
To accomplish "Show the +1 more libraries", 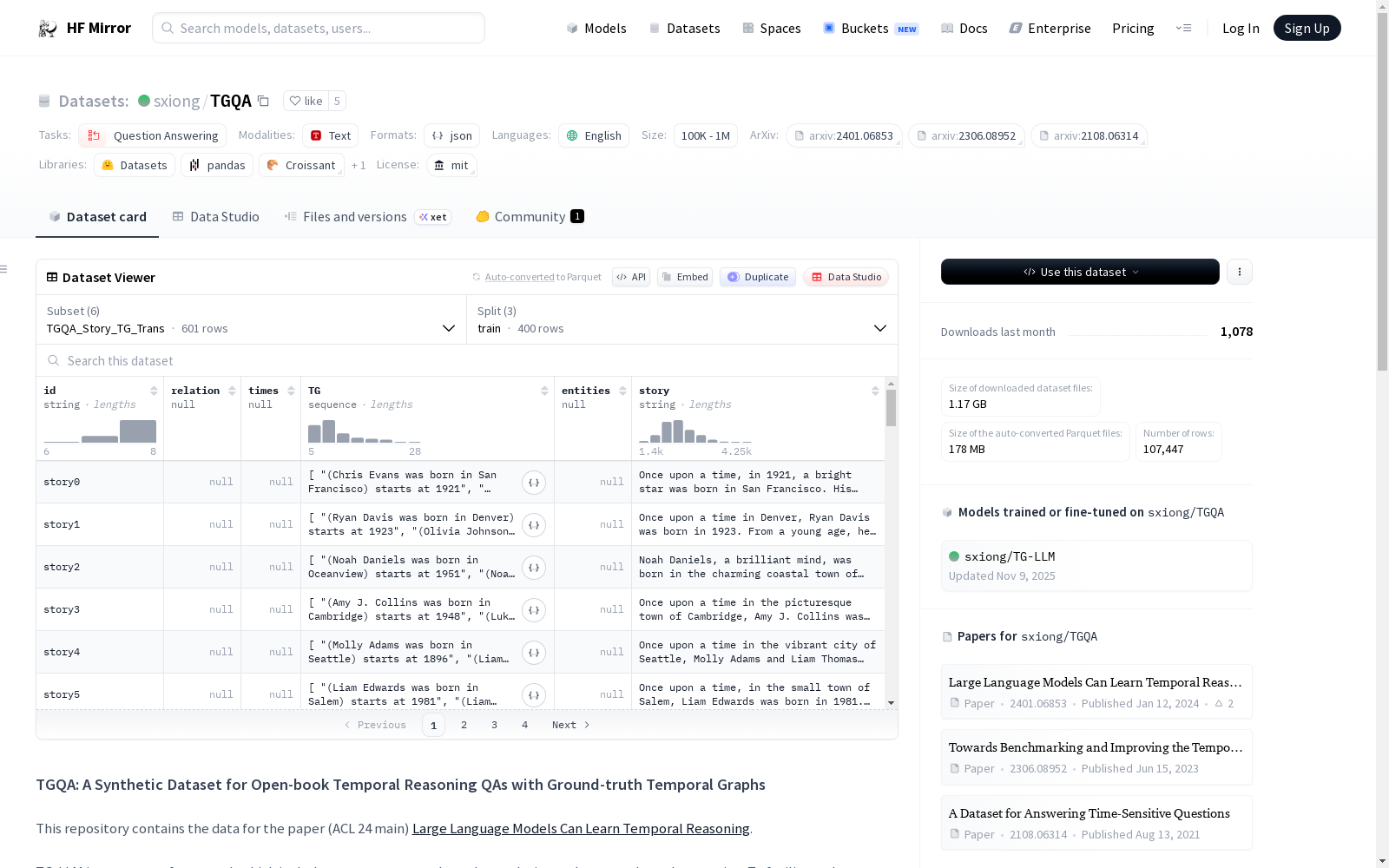I will tap(359, 165).
